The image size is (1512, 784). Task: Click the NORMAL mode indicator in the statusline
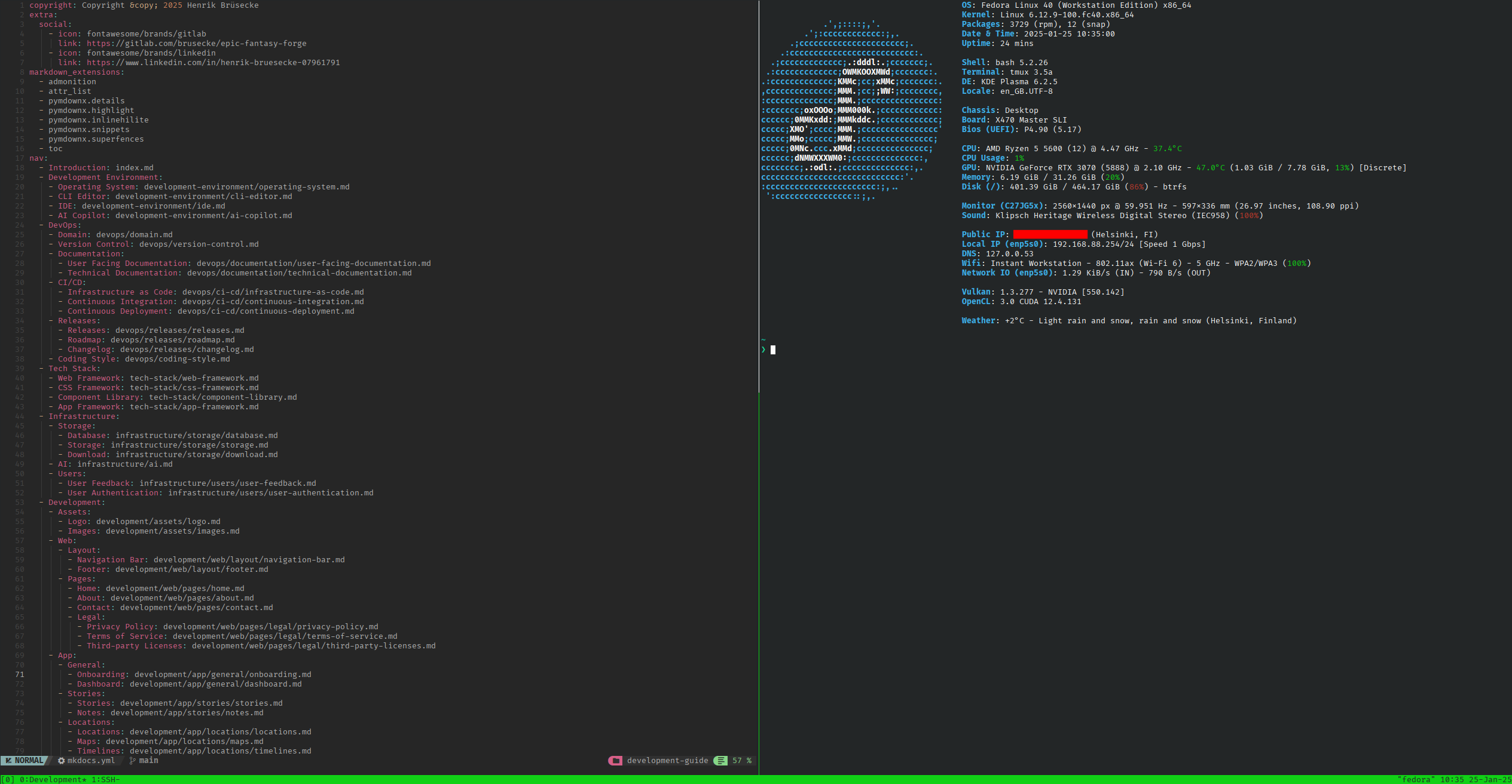pyautogui.click(x=25, y=760)
